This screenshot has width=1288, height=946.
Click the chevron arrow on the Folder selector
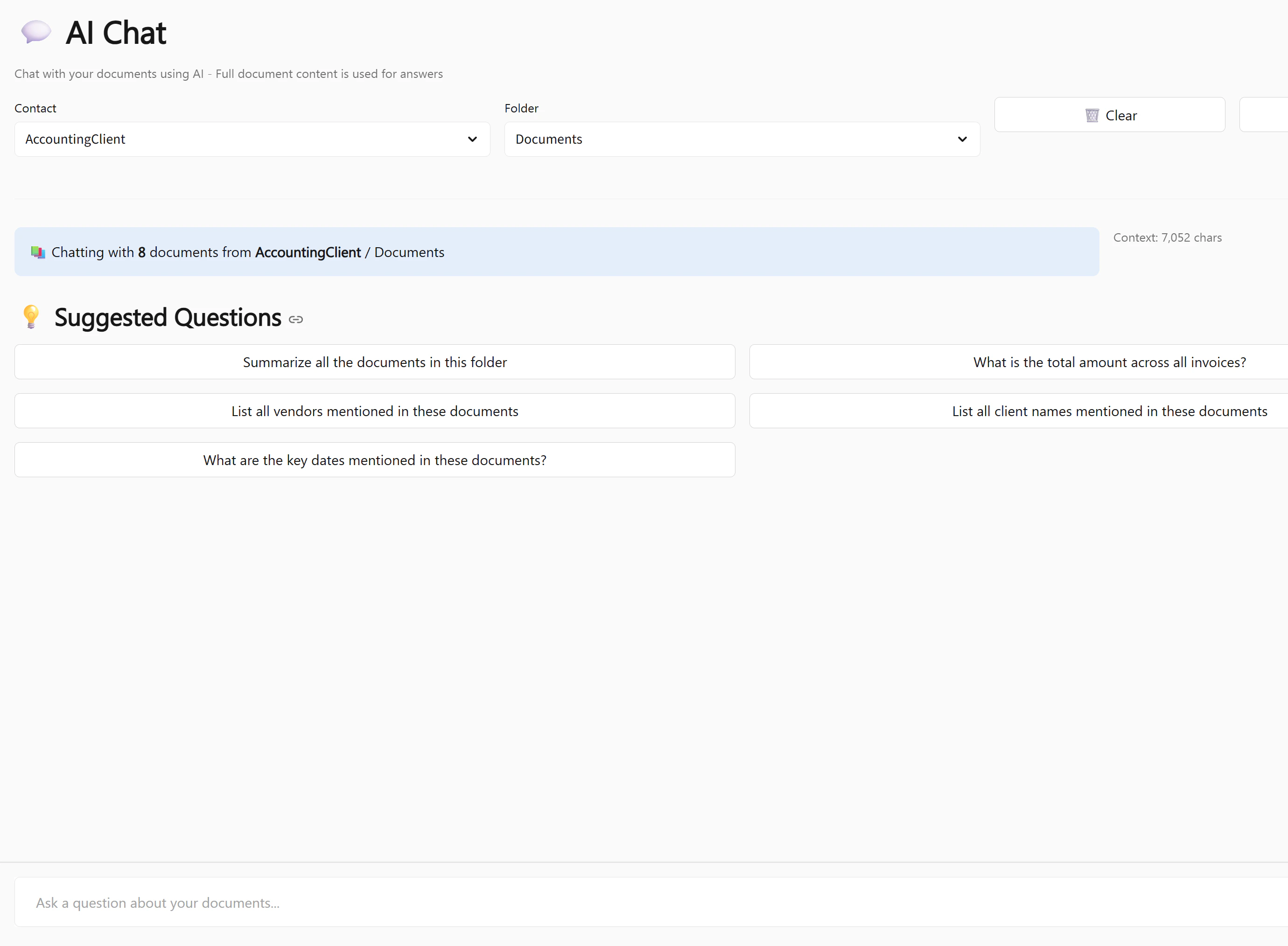pyautogui.click(x=962, y=139)
